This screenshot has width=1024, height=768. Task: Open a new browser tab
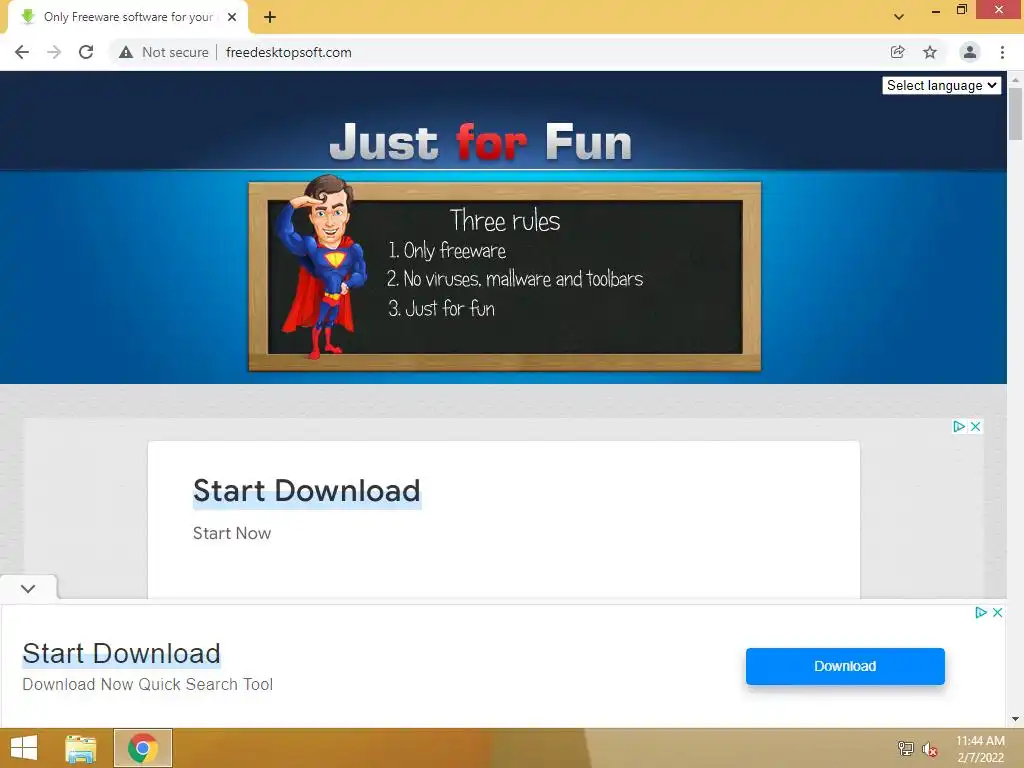tap(270, 18)
